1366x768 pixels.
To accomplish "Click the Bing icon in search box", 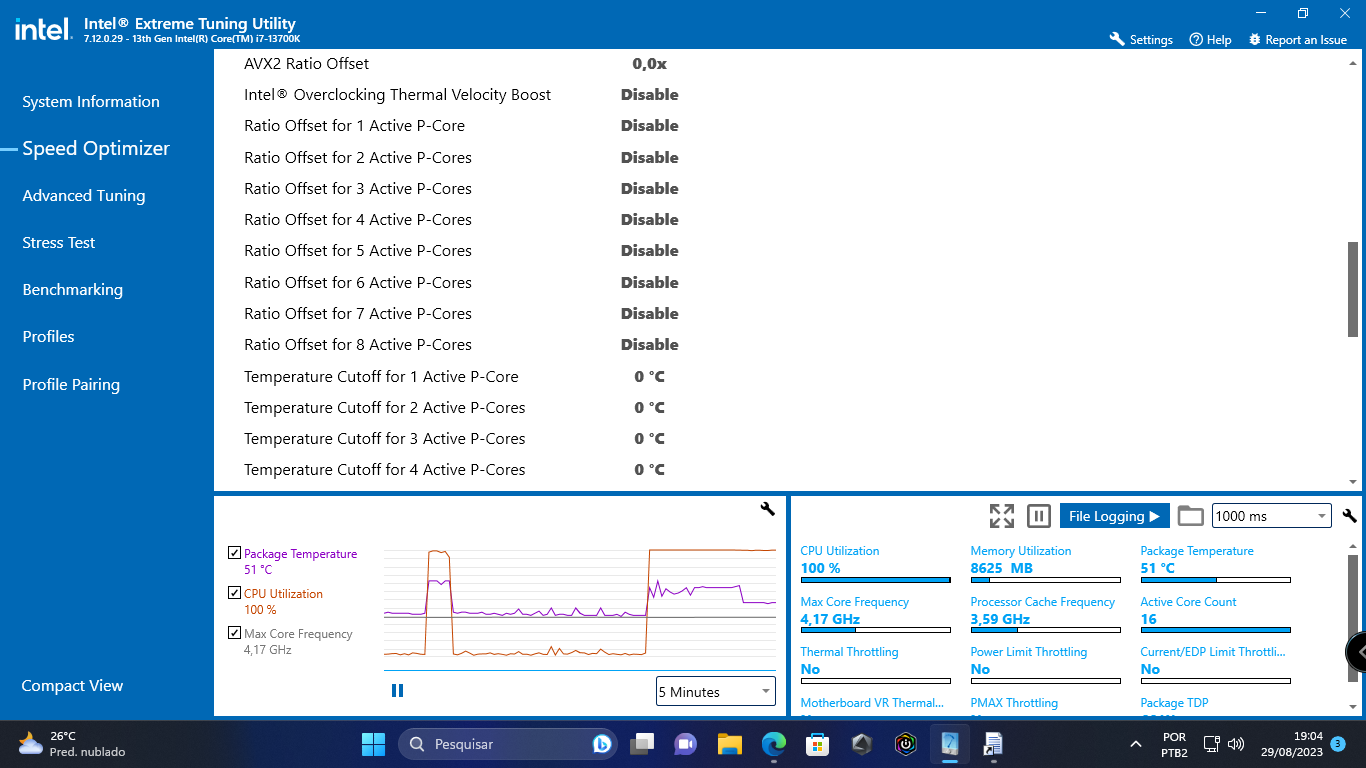I will pyautogui.click(x=602, y=744).
